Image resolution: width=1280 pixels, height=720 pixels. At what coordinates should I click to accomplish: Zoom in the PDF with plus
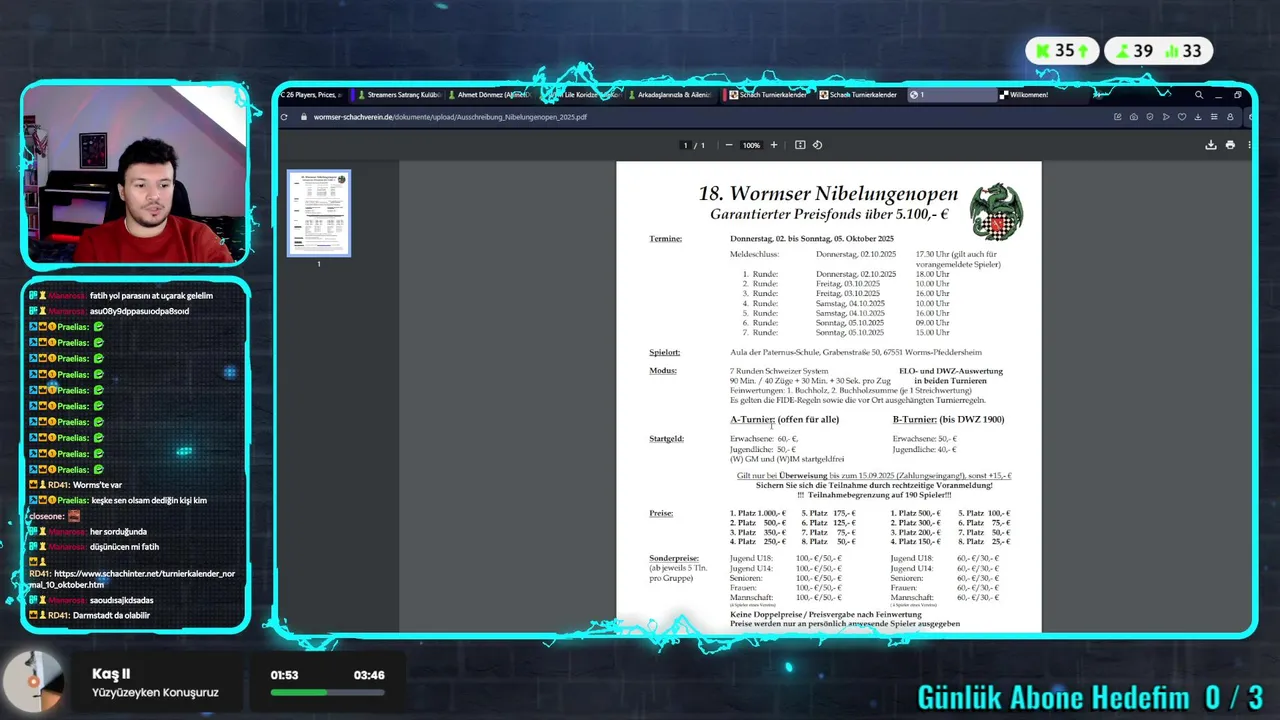click(773, 145)
